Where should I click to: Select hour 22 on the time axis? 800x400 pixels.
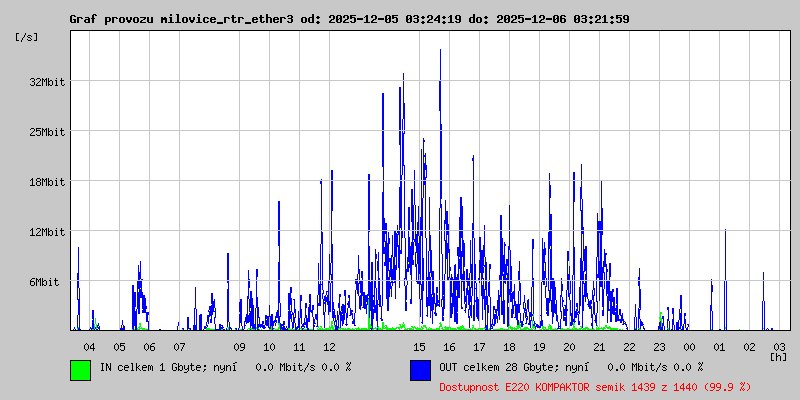tap(629, 346)
